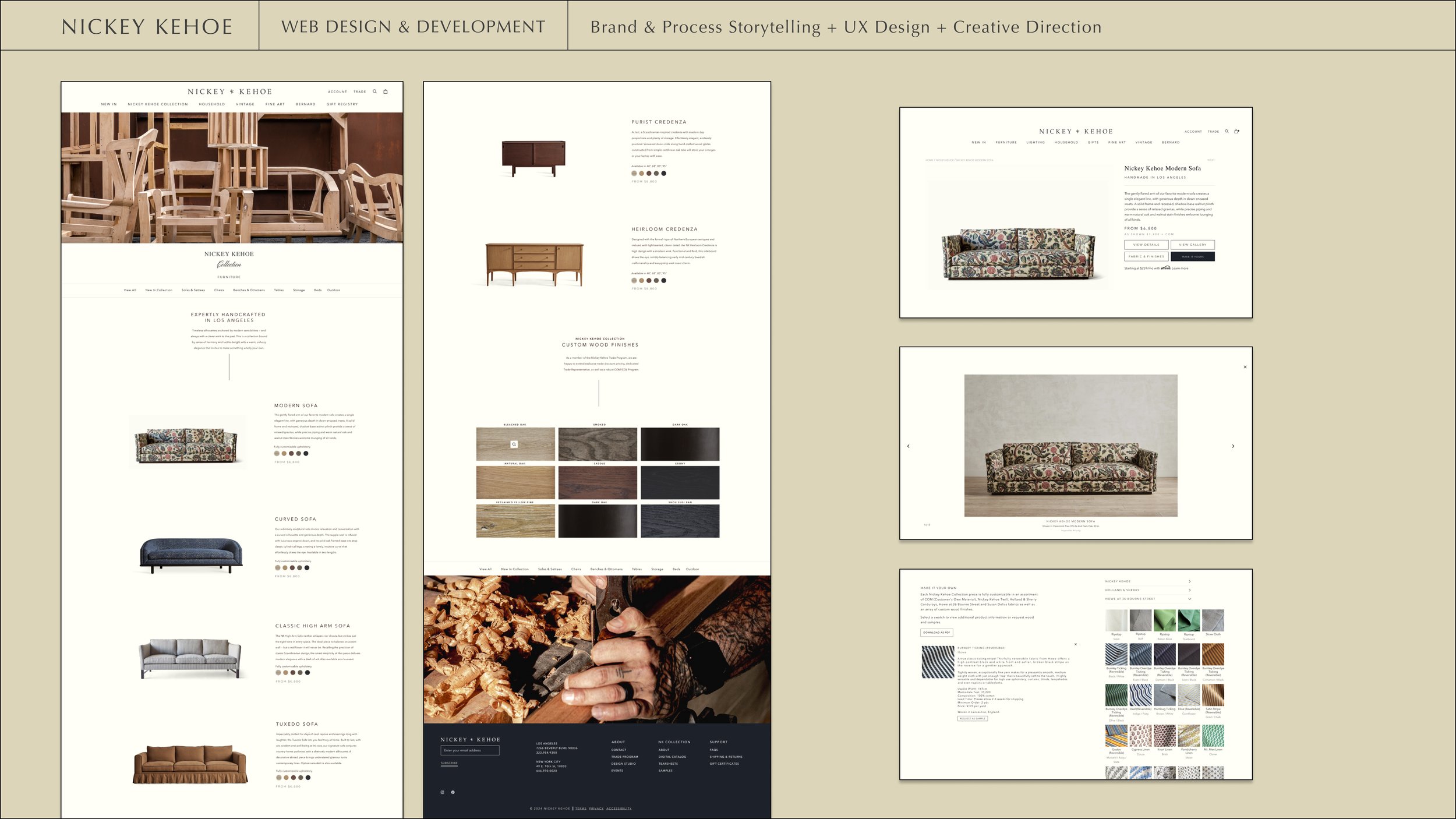The width and height of the screenshot is (1456, 819).
Task: Select View All in collection page filter bar
Action: coord(130,290)
